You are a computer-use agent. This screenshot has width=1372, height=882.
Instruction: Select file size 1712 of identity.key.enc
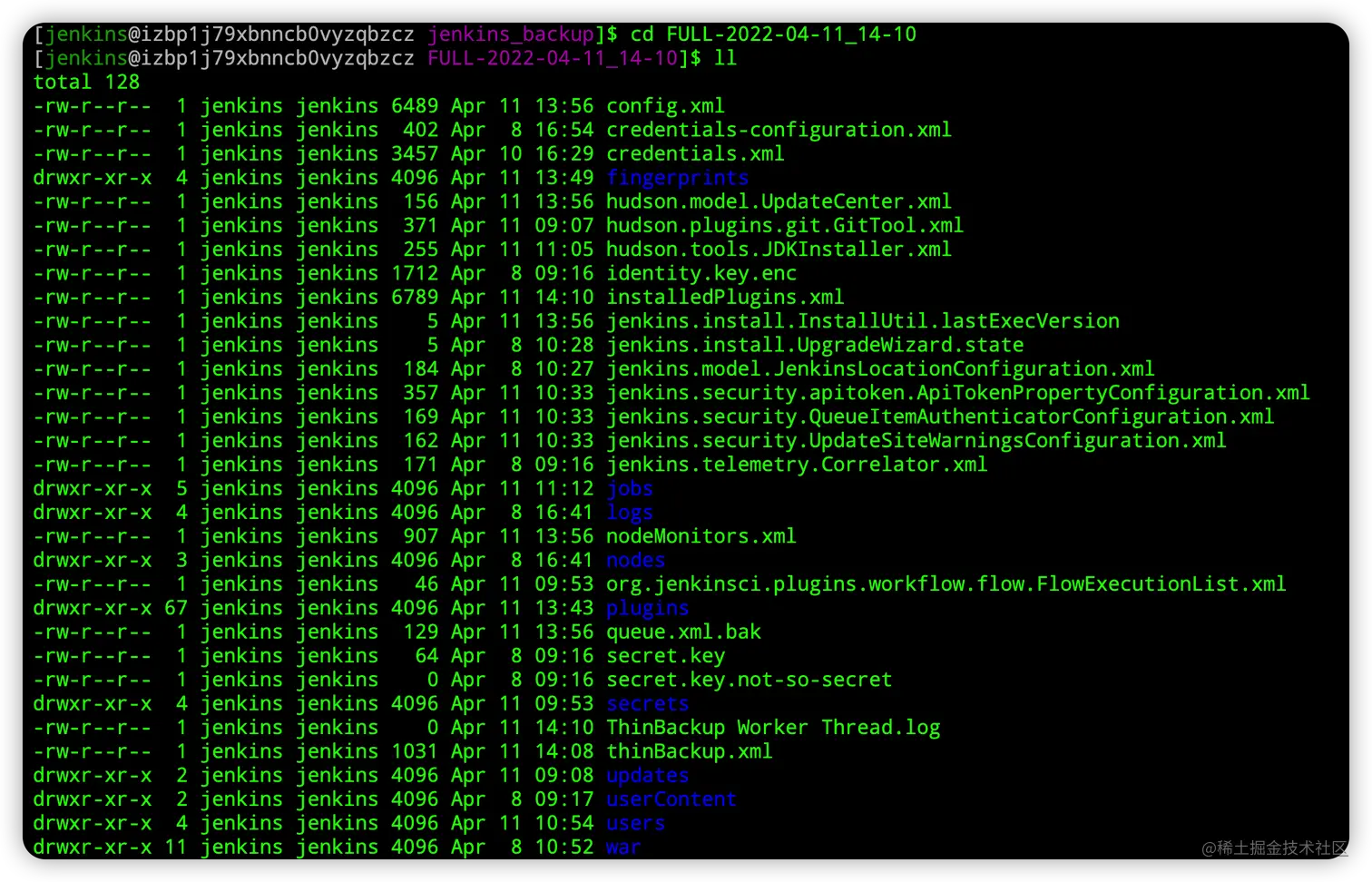tap(415, 273)
